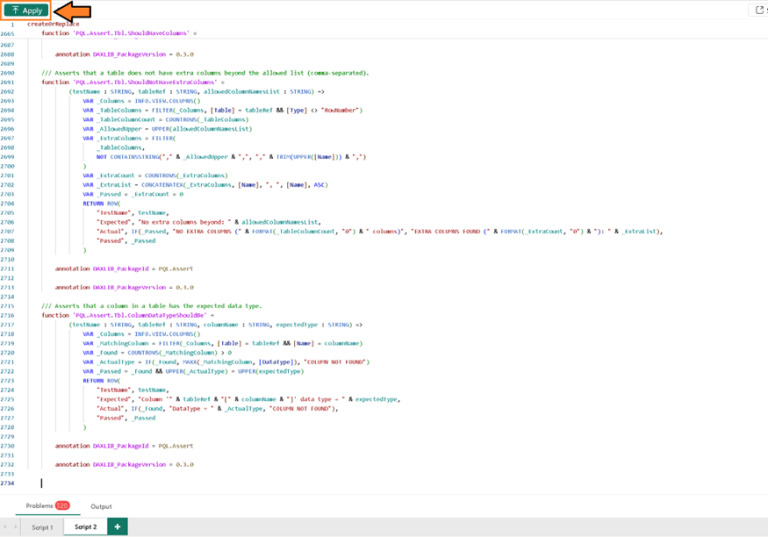Image resolution: width=768 pixels, height=537 pixels.
Task: Click the next script tabs arrow
Action: click(x=15, y=527)
